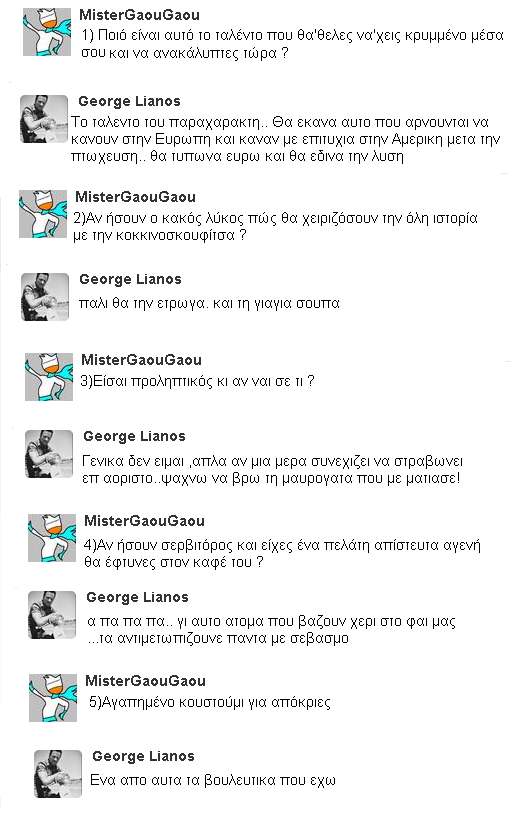This screenshot has height=821, width=513.
Task: Select George Lianos photo beside waiter answer
Action: [x=52, y=615]
